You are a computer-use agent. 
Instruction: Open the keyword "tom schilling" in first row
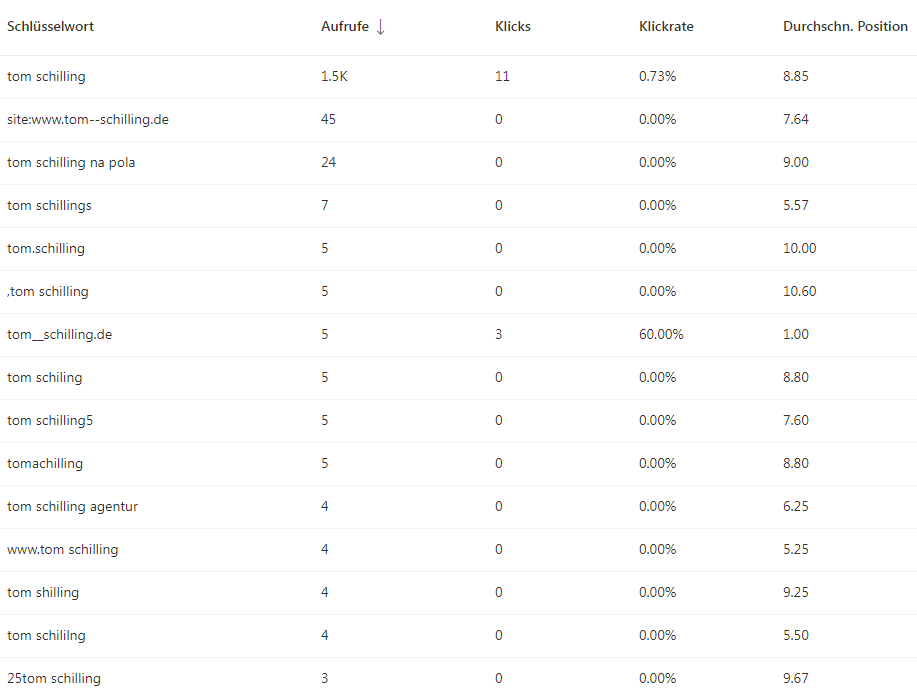click(46, 77)
